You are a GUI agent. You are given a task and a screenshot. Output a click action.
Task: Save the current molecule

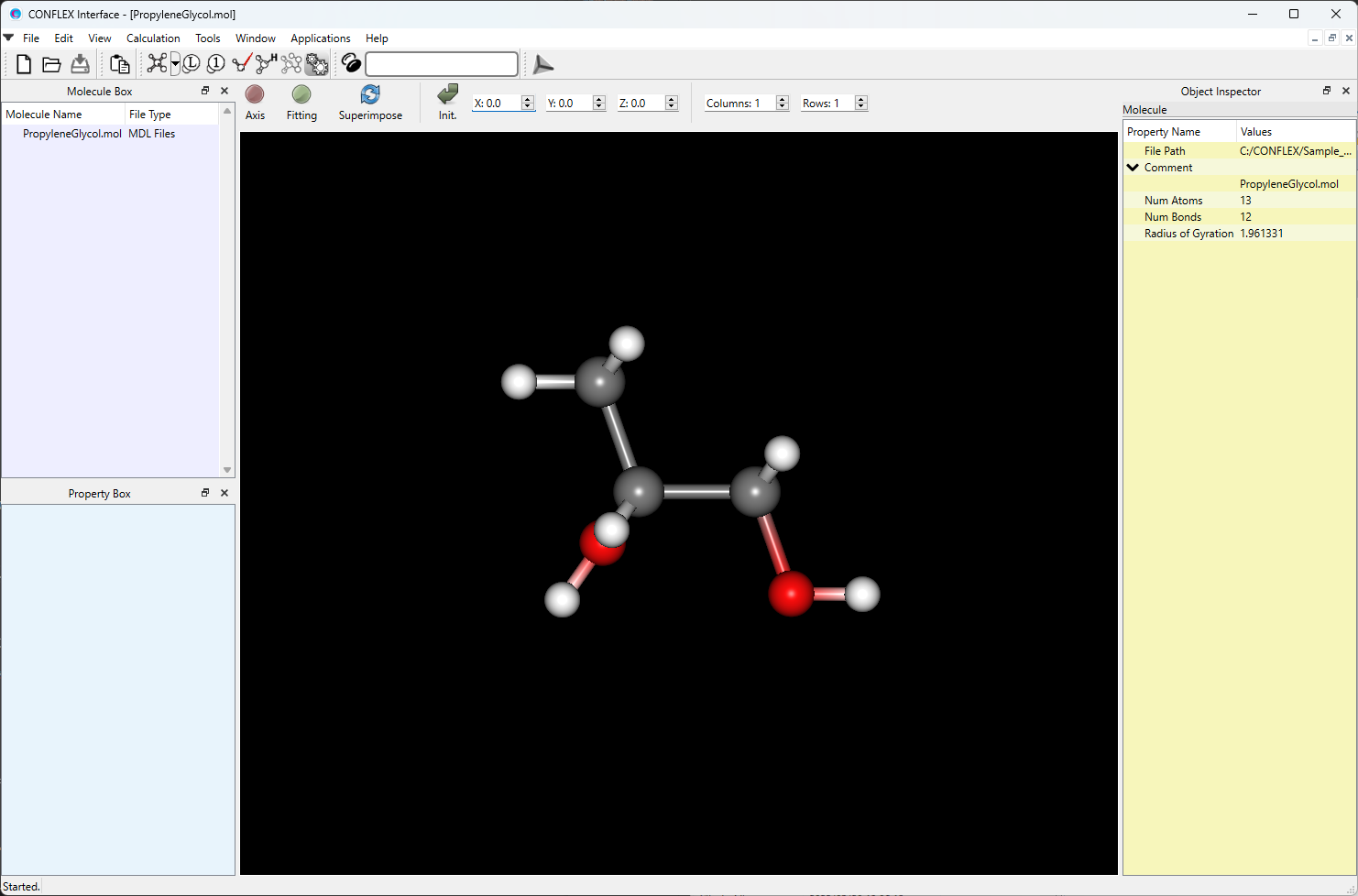(x=80, y=64)
